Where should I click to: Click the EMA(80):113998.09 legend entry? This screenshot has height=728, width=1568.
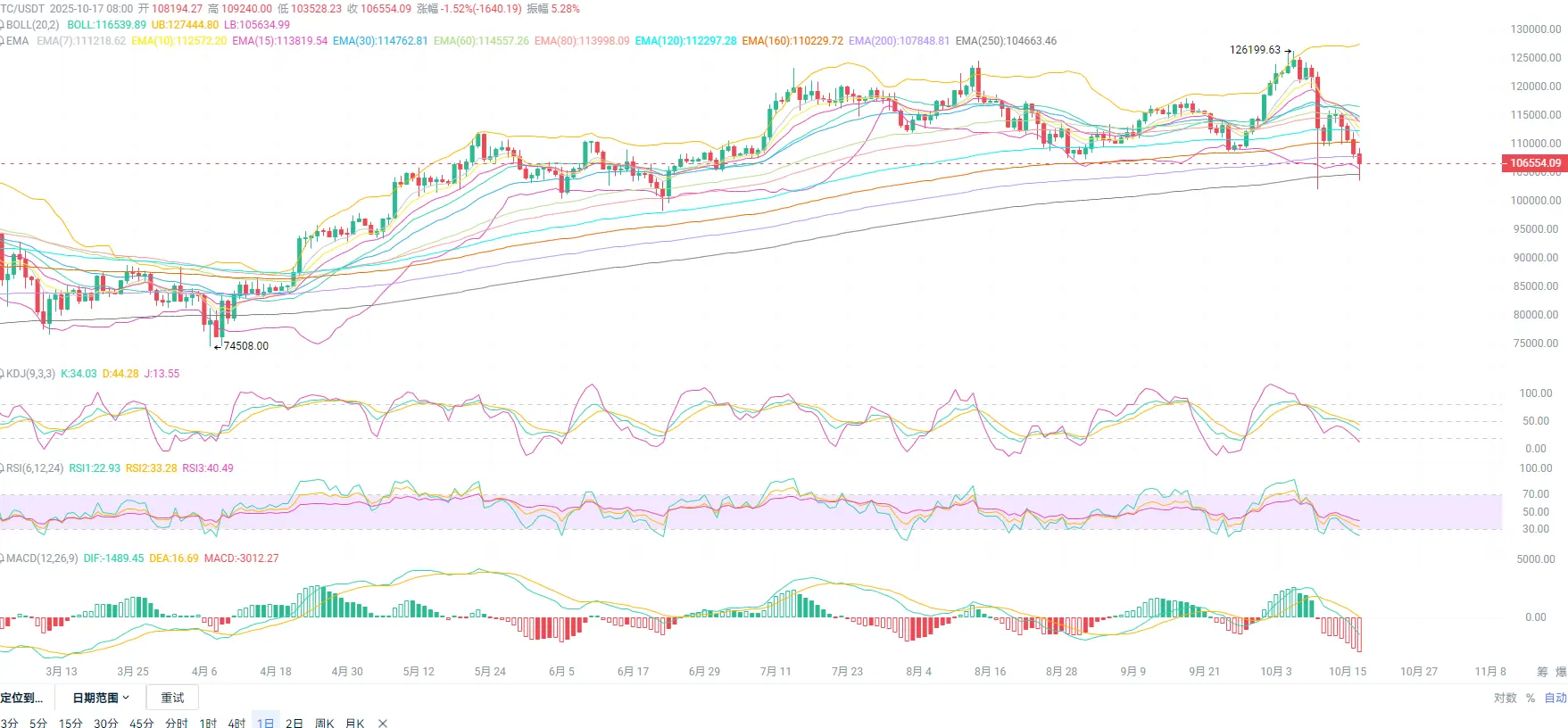tap(582, 41)
